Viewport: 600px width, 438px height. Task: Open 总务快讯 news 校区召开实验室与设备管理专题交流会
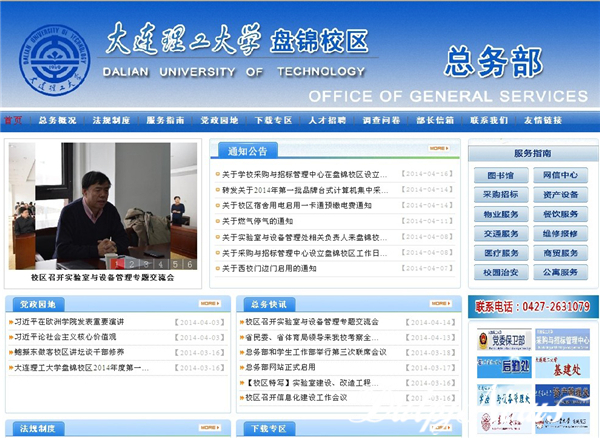click(312, 322)
